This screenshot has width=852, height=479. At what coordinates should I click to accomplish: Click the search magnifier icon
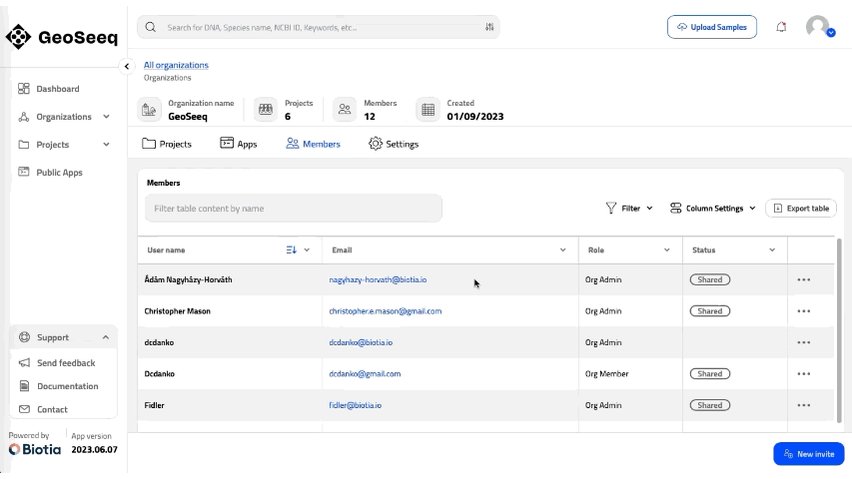pyautogui.click(x=151, y=27)
